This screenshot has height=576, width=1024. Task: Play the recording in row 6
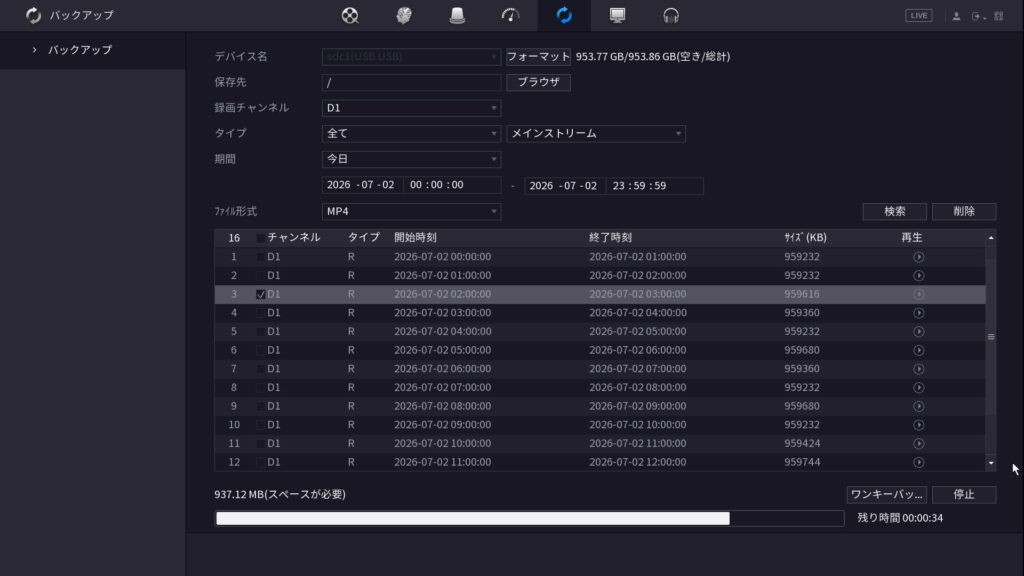click(918, 351)
